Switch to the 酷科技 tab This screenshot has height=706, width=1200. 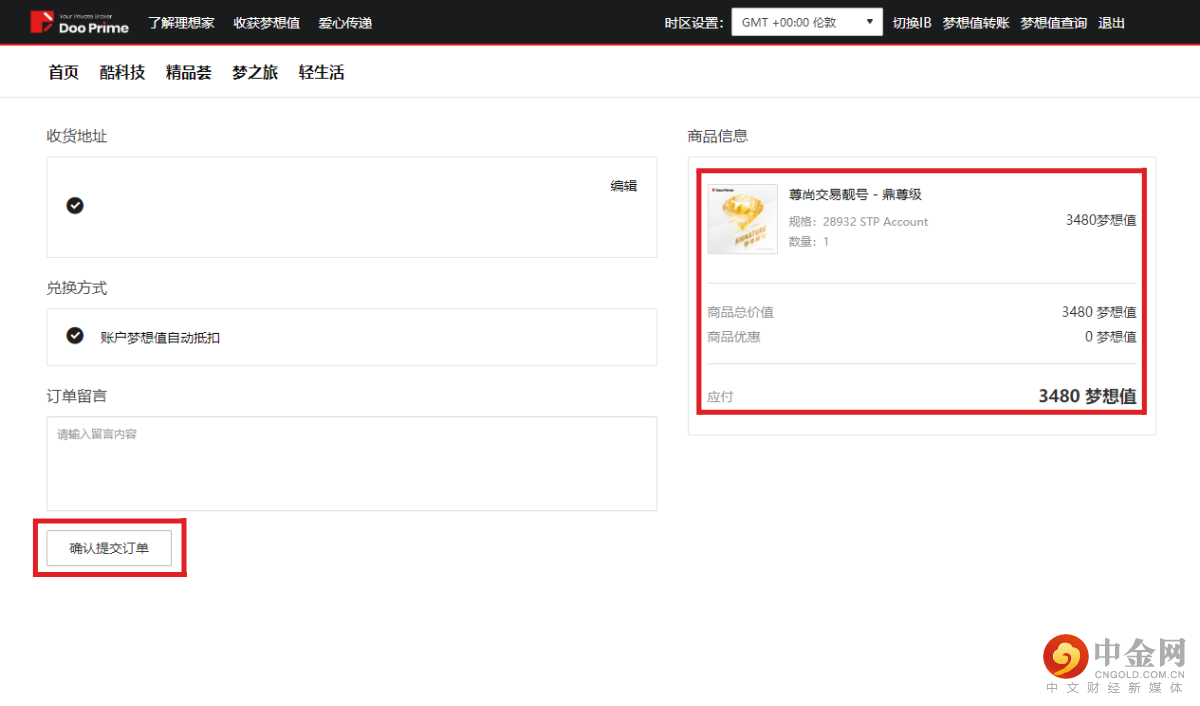point(122,72)
